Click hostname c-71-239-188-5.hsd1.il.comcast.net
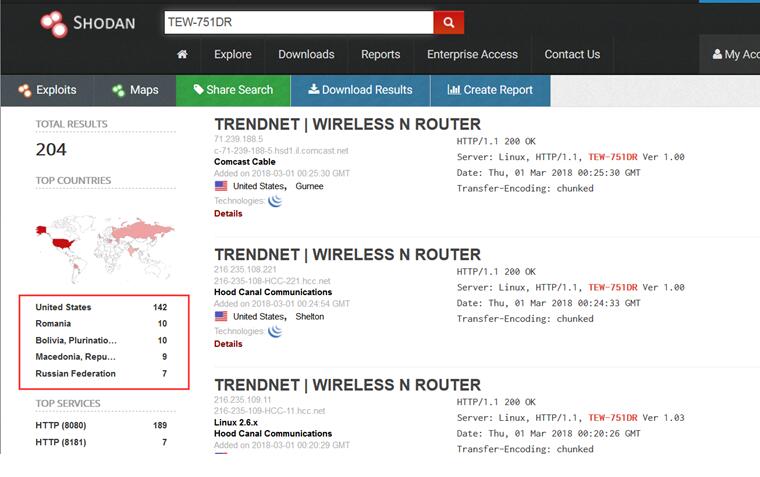 [281, 151]
